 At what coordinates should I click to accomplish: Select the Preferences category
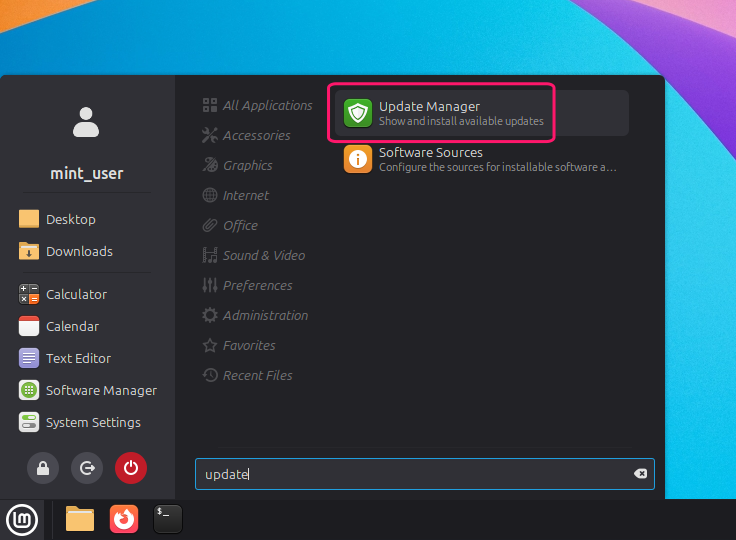[x=247, y=285]
